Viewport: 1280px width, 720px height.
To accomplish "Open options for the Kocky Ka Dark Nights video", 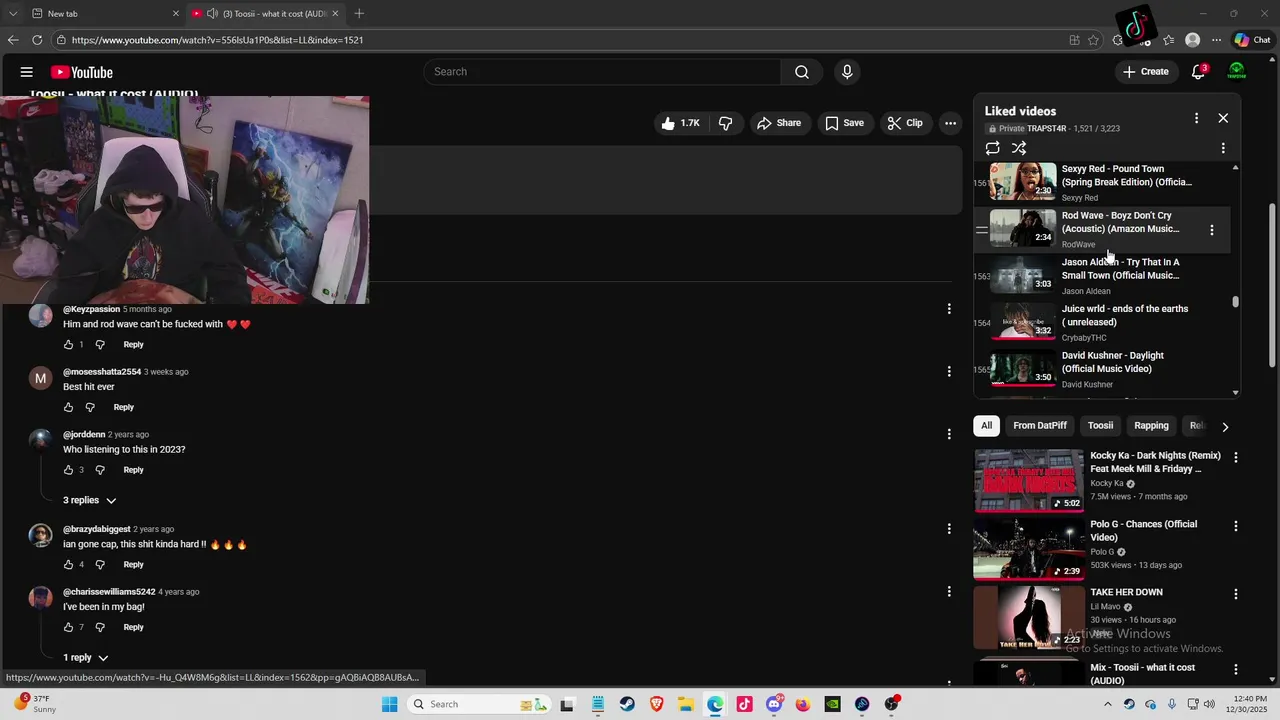I will tap(1235, 457).
